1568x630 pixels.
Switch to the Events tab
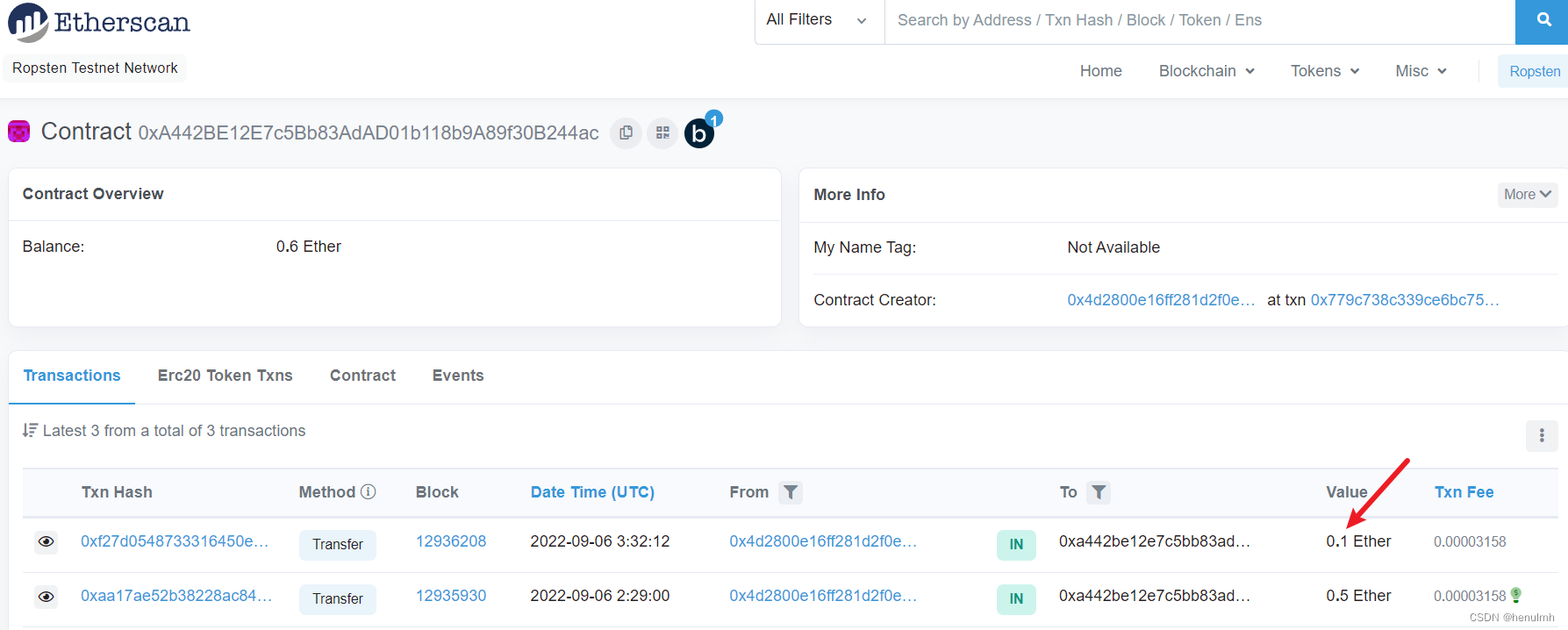pyautogui.click(x=458, y=376)
